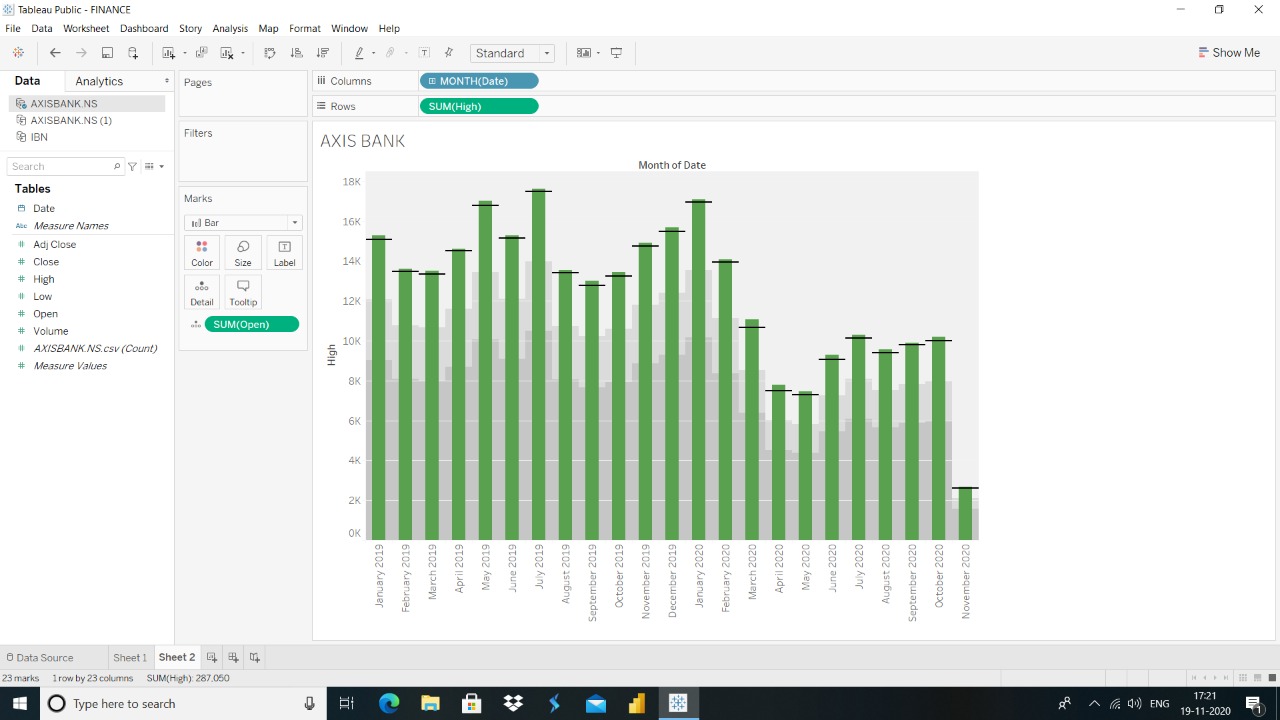
Task: Click the group members paperclip icon
Action: pos(390,53)
